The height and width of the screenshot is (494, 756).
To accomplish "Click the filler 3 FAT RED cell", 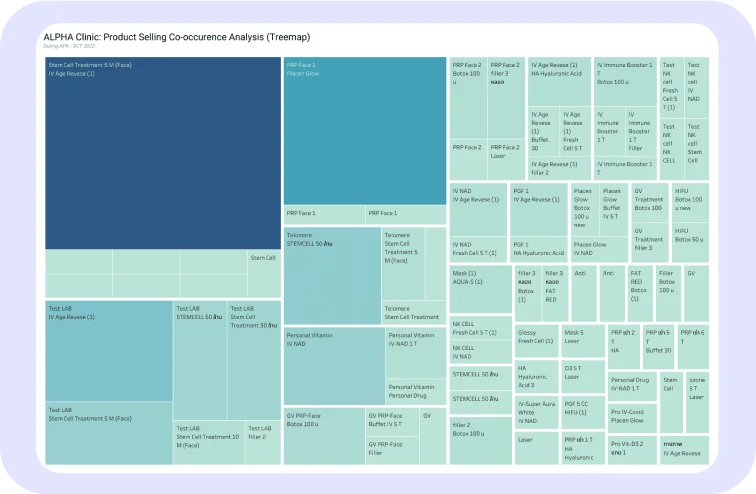I will pos(554,294).
